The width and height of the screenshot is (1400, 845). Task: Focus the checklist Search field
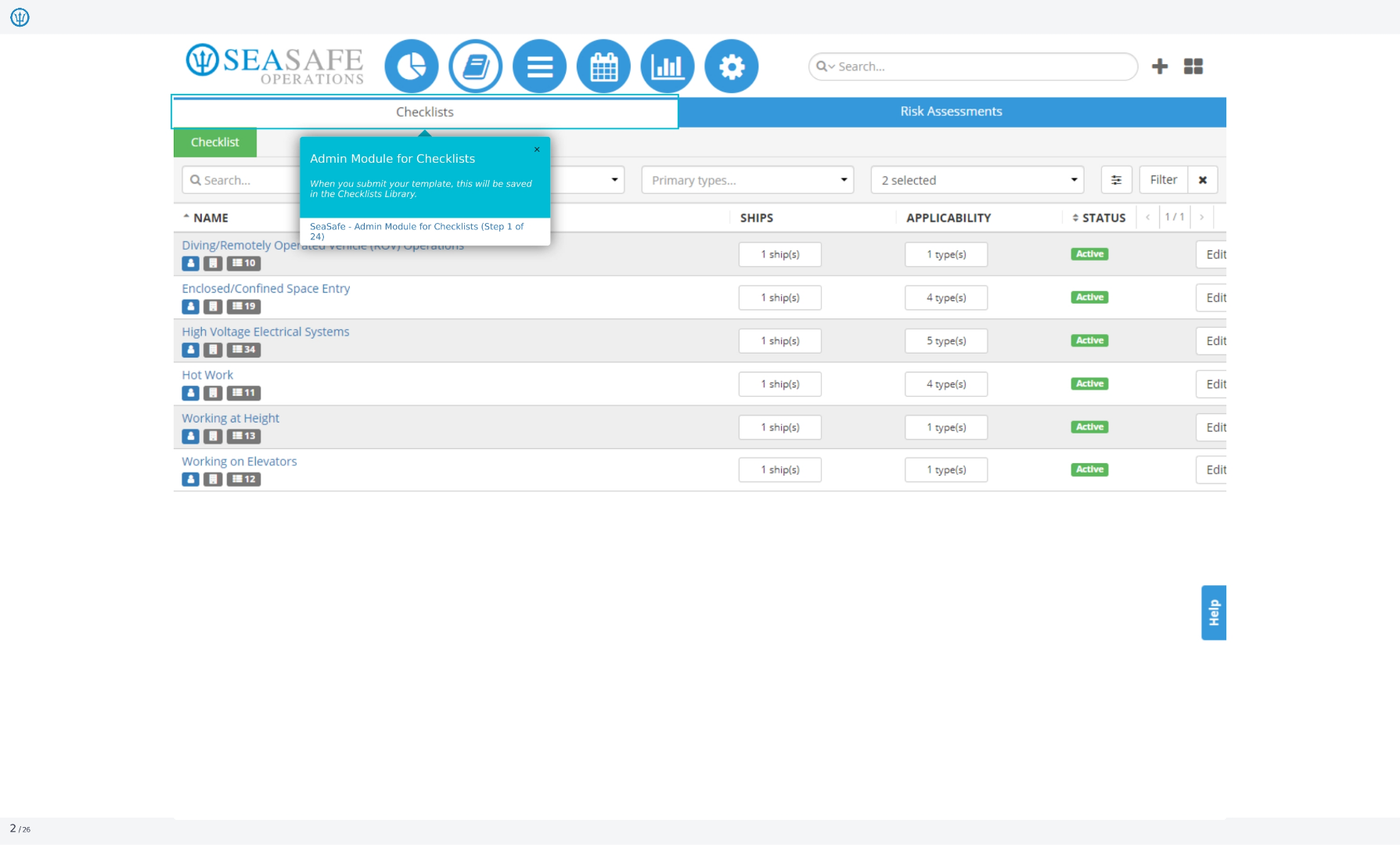coord(241,180)
